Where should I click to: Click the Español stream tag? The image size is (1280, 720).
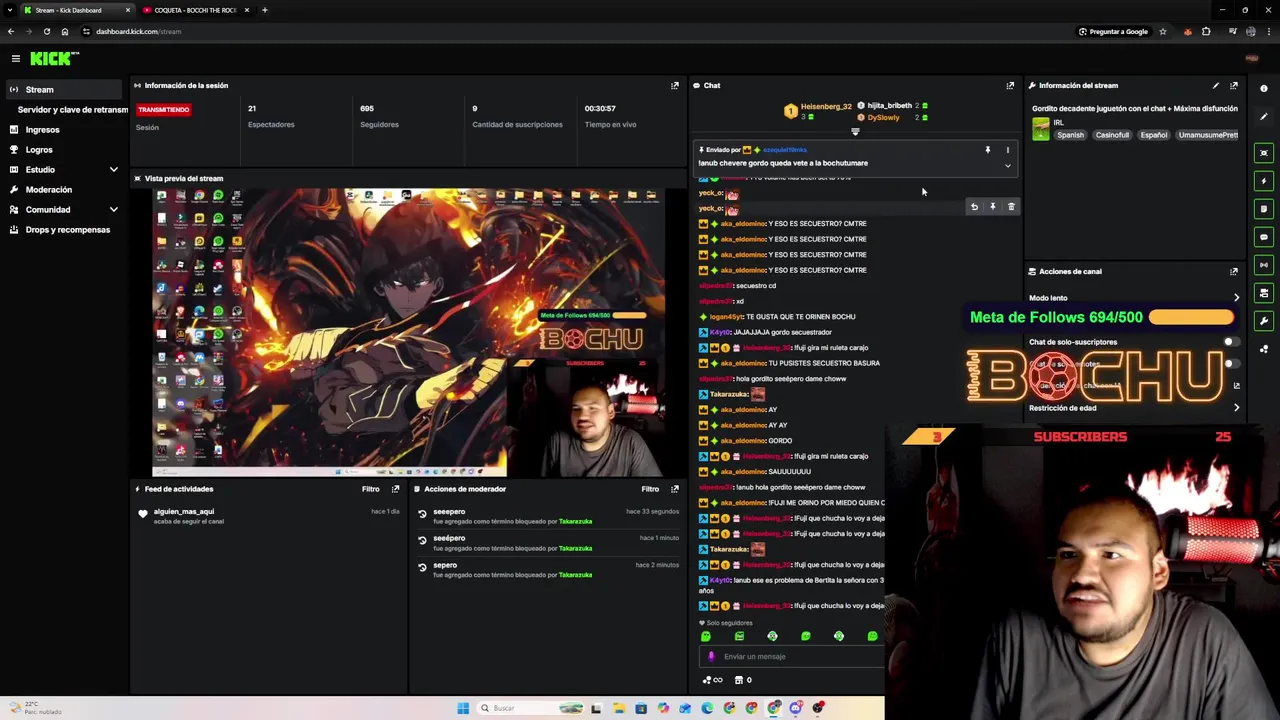coord(1153,135)
